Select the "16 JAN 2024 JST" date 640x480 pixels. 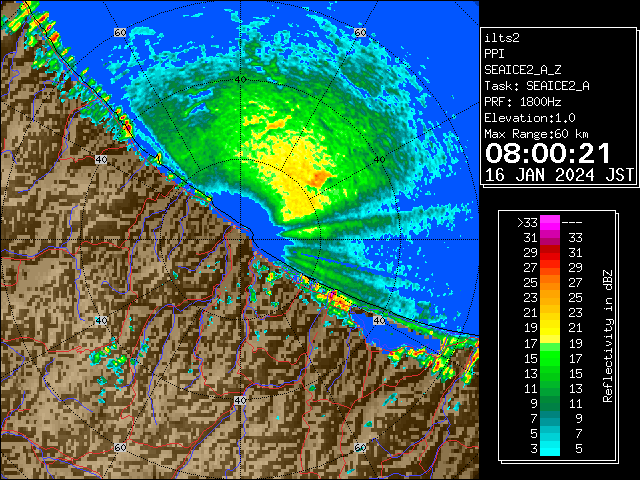tap(559, 175)
